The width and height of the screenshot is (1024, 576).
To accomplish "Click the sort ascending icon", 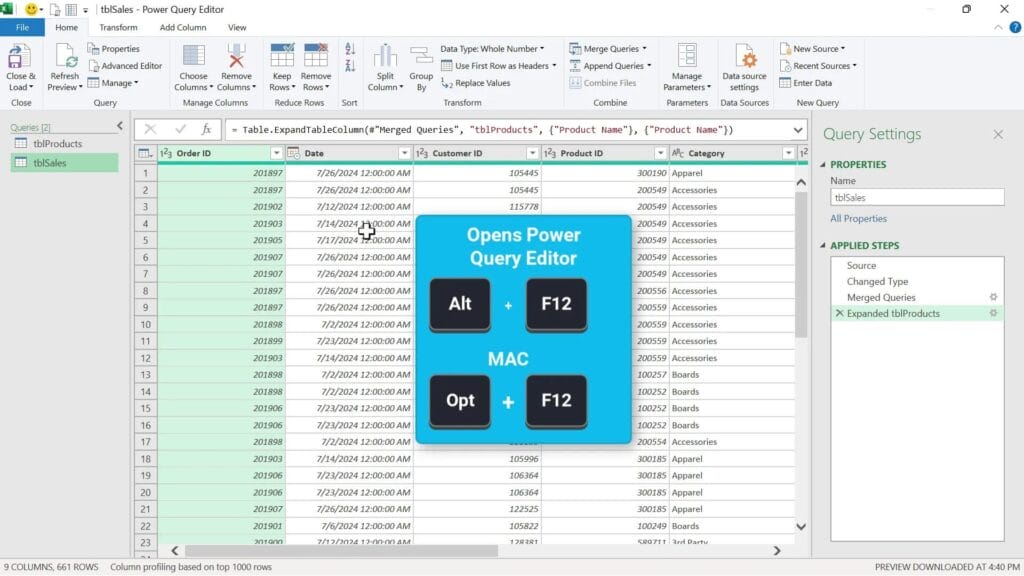I will (x=350, y=49).
